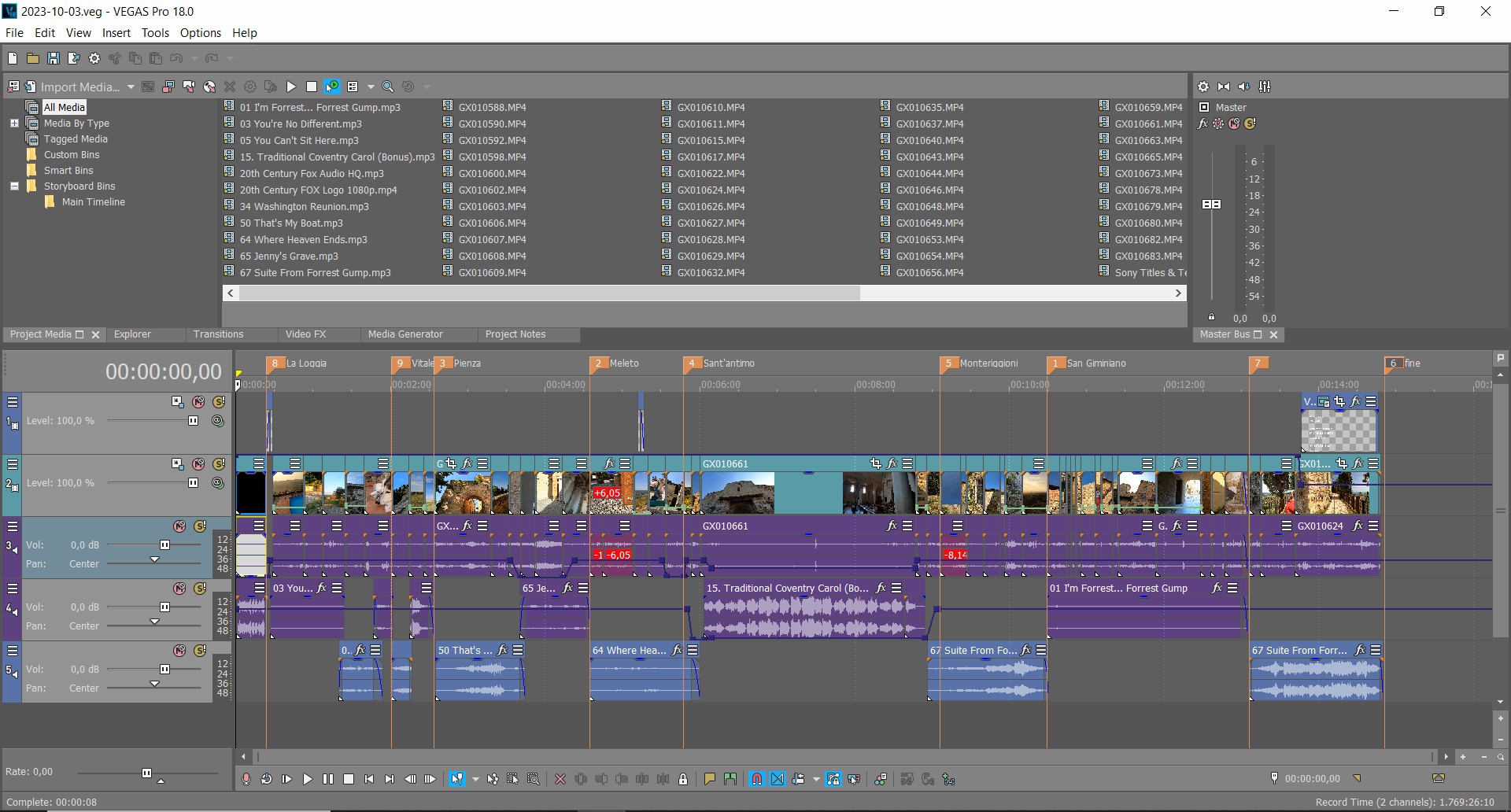Mute video track 1
1511x812 pixels.
pos(198,402)
